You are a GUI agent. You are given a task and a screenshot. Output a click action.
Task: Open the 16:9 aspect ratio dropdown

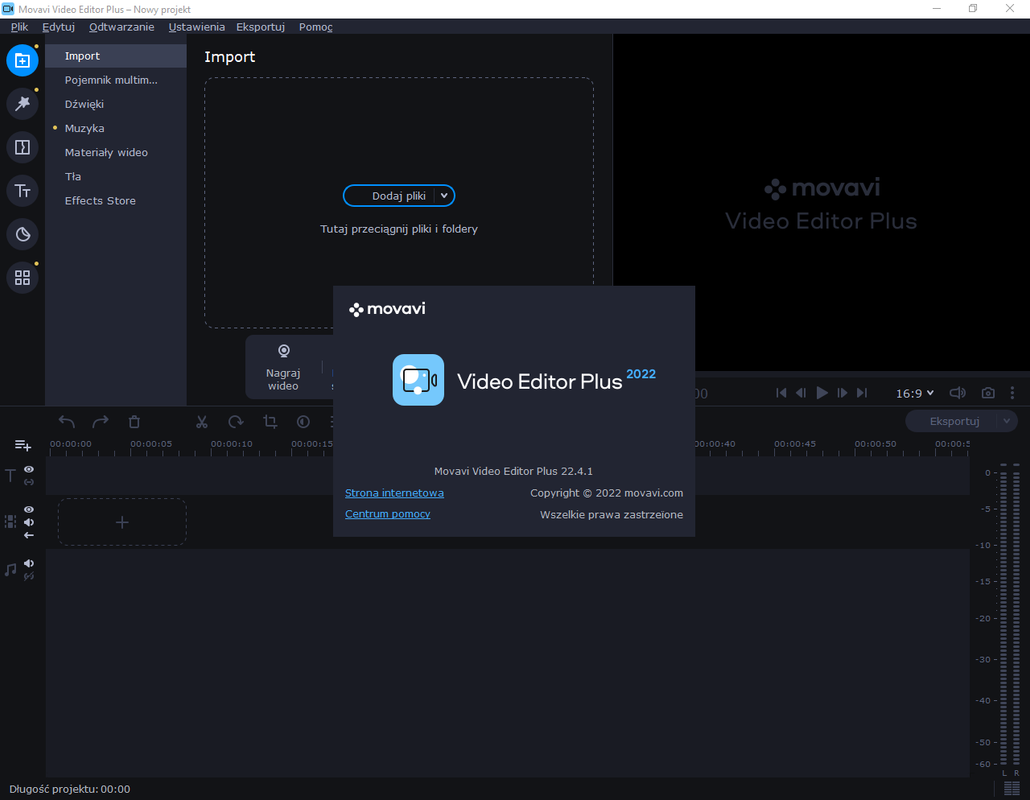tap(915, 393)
